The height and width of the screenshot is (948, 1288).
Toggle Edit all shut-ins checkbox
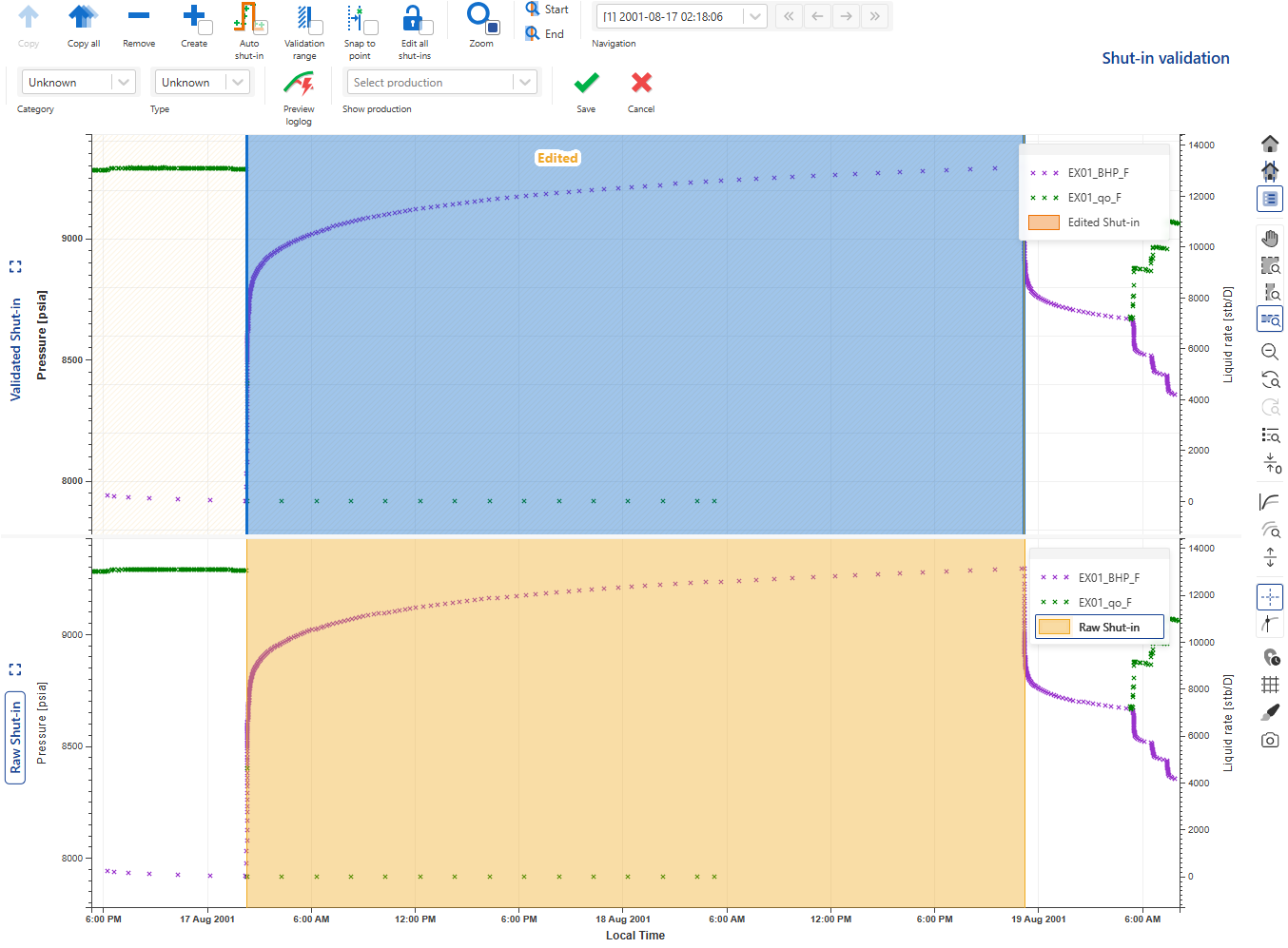(x=426, y=28)
